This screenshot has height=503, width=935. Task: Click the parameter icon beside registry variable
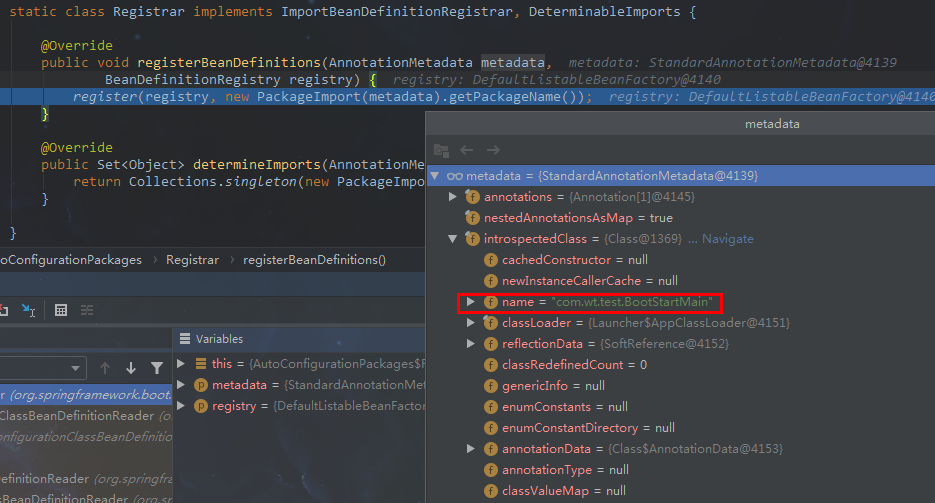[201, 406]
